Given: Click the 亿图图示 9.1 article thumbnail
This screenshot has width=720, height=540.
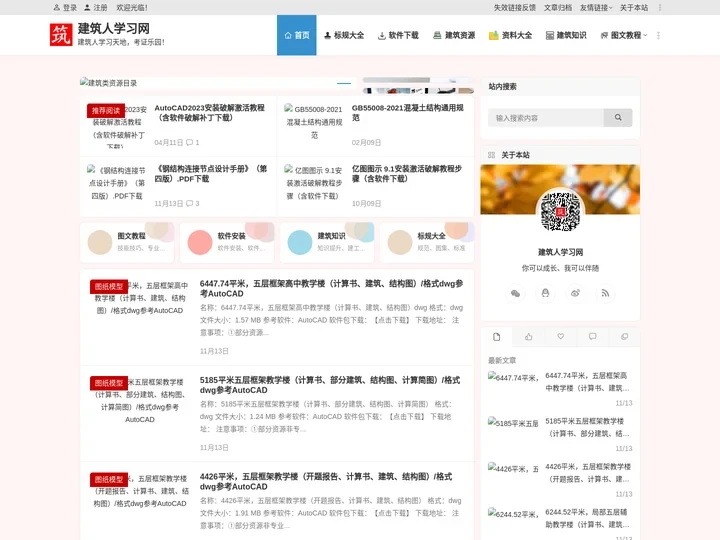Looking at the screenshot, I should pyautogui.click(x=314, y=183).
